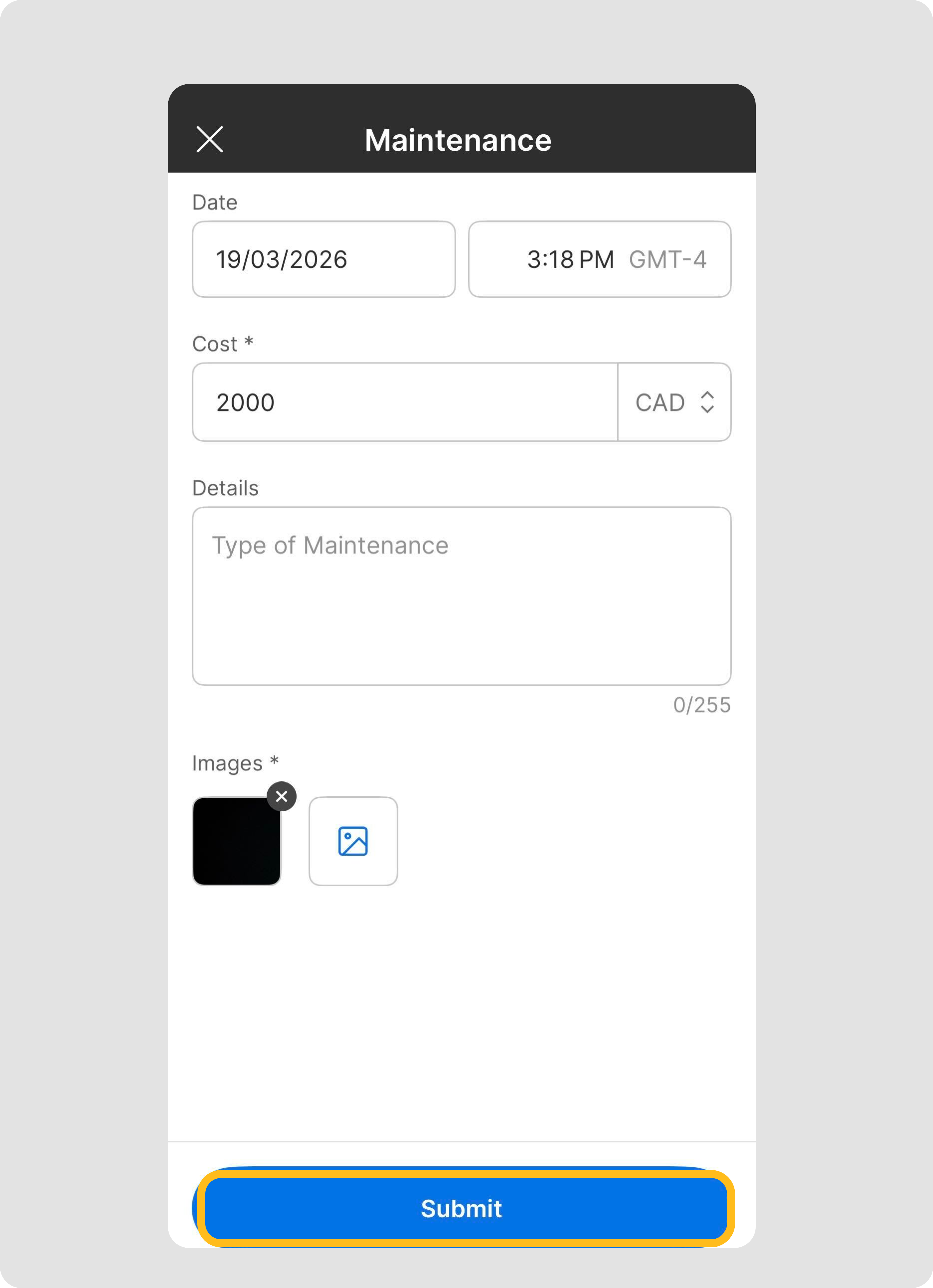Click the asterisk beside the Cost label
Screen dimensions: 933x1288
click(x=249, y=342)
